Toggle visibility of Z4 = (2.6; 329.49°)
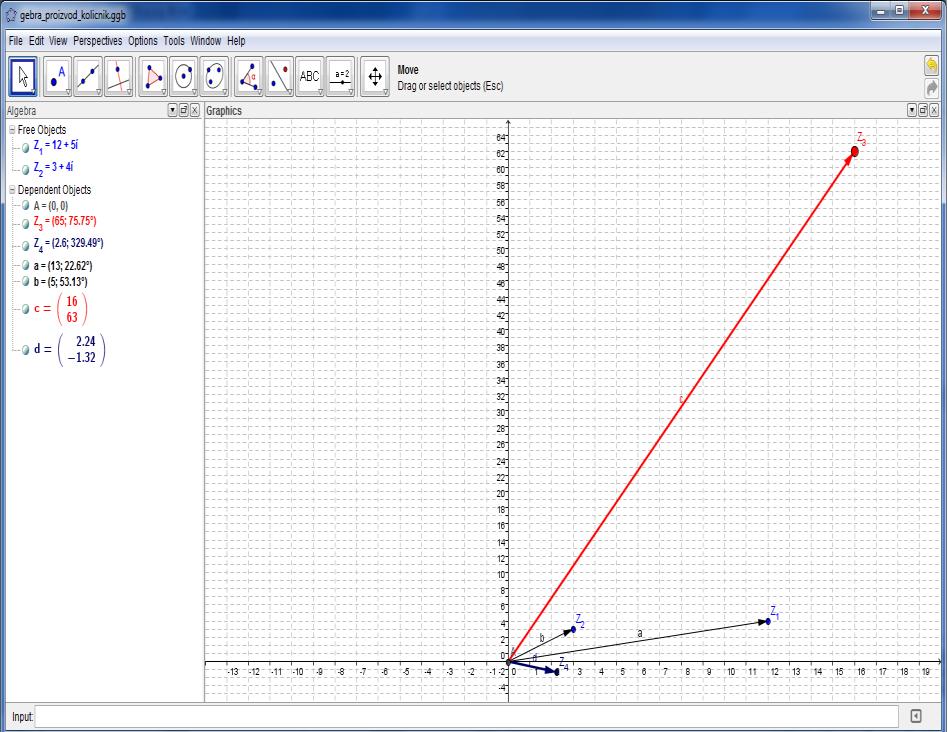Image resolution: width=948 pixels, height=732 pixels. tap(25, 245)
